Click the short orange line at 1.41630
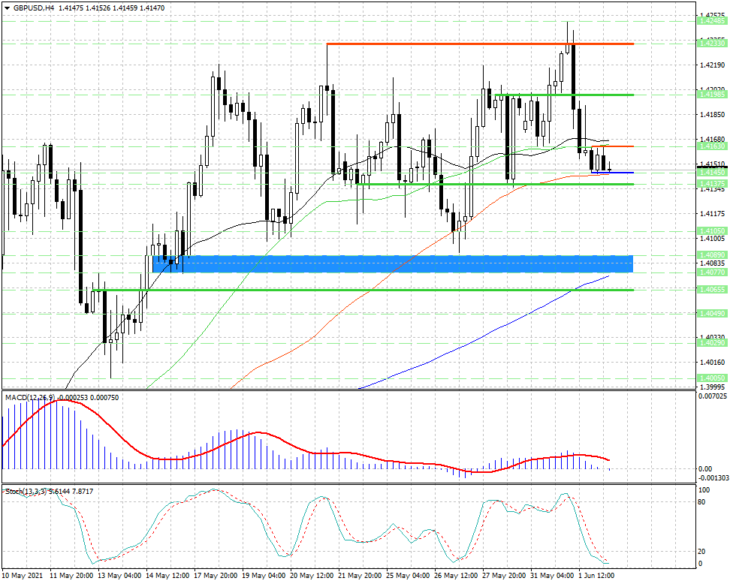The image size is (730, 584). (x=612, y=146)
